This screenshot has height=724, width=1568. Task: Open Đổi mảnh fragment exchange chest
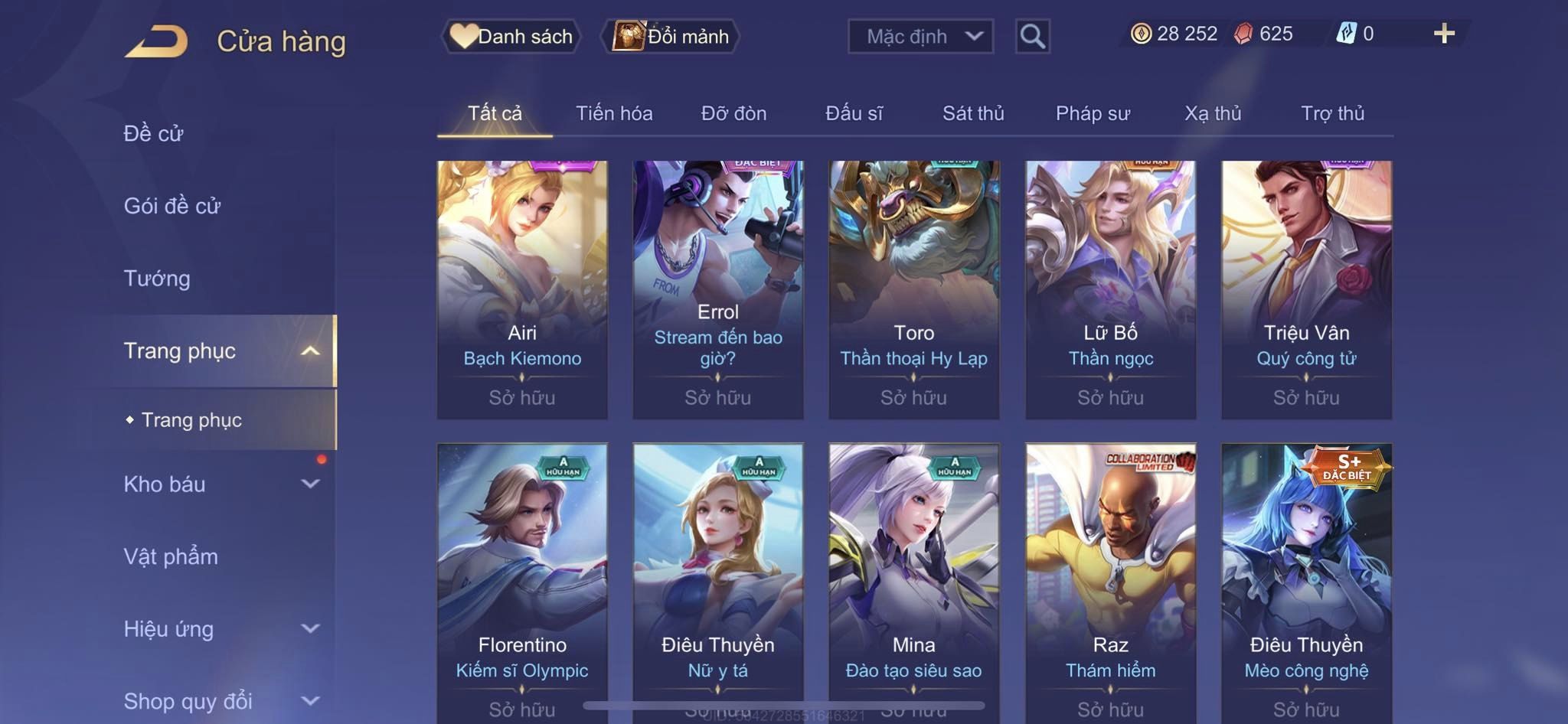coord(671,36)
